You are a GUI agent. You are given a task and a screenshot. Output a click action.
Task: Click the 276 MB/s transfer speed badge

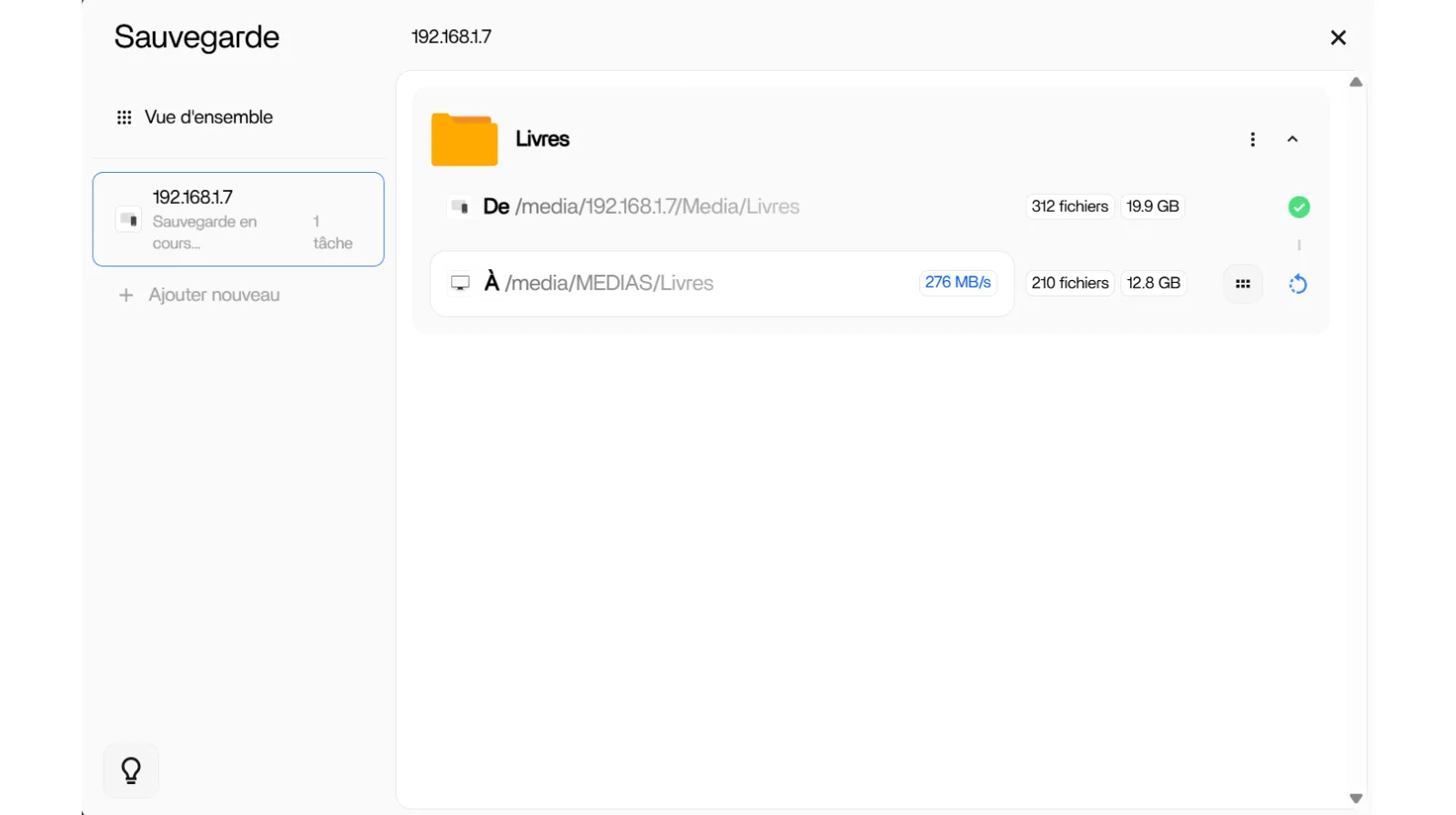pyautogui.click(x=957, y=283)
